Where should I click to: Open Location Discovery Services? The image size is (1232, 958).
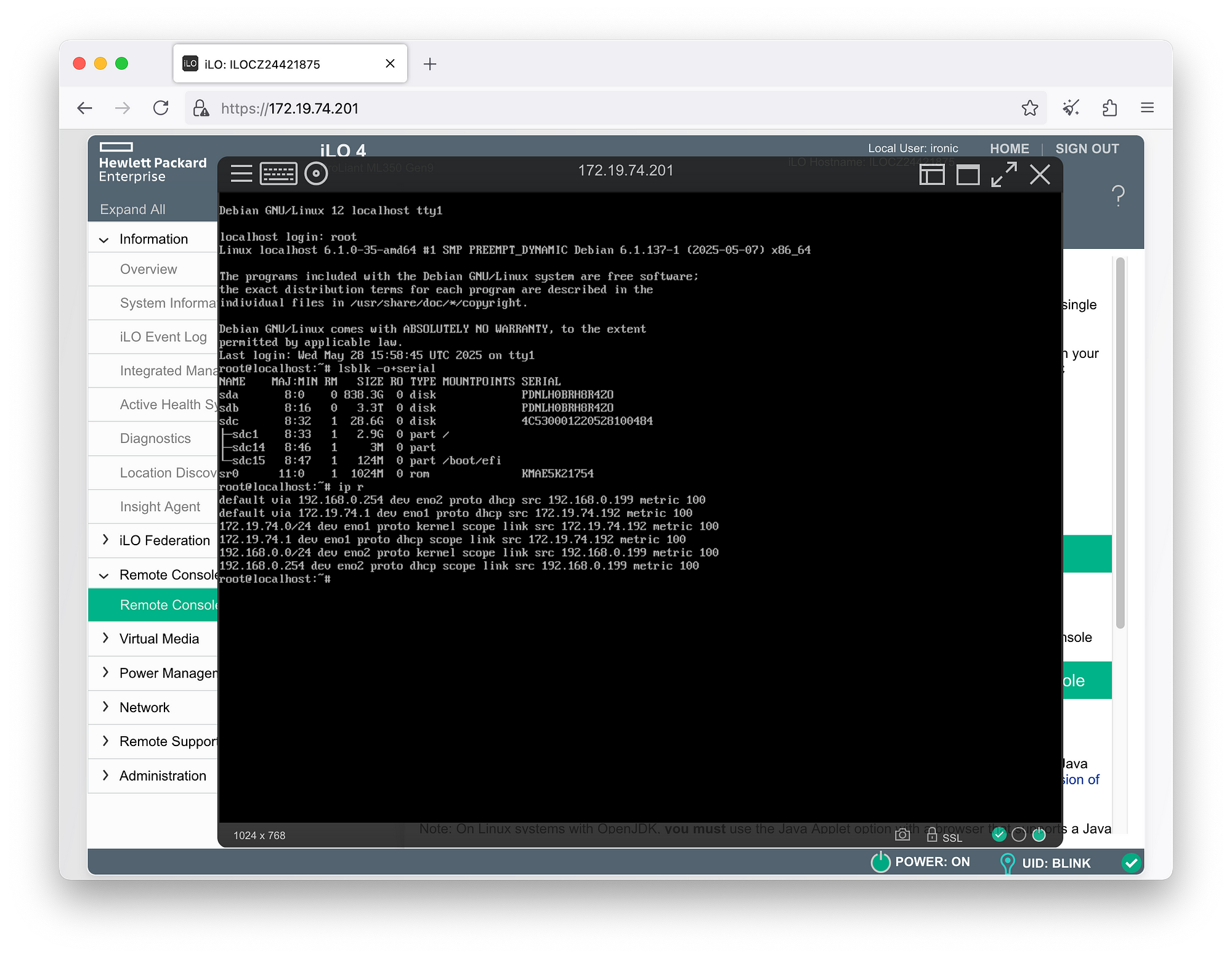(x=153, y=473)
